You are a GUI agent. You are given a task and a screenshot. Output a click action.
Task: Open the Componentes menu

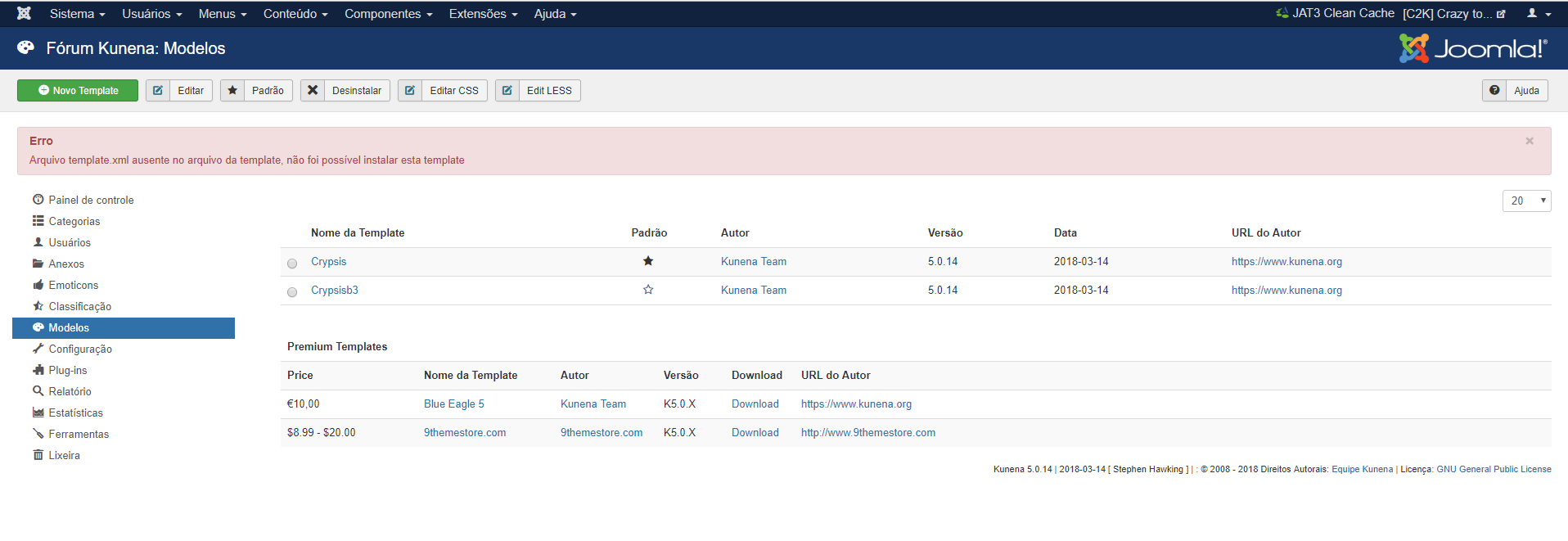click(388, 14)
